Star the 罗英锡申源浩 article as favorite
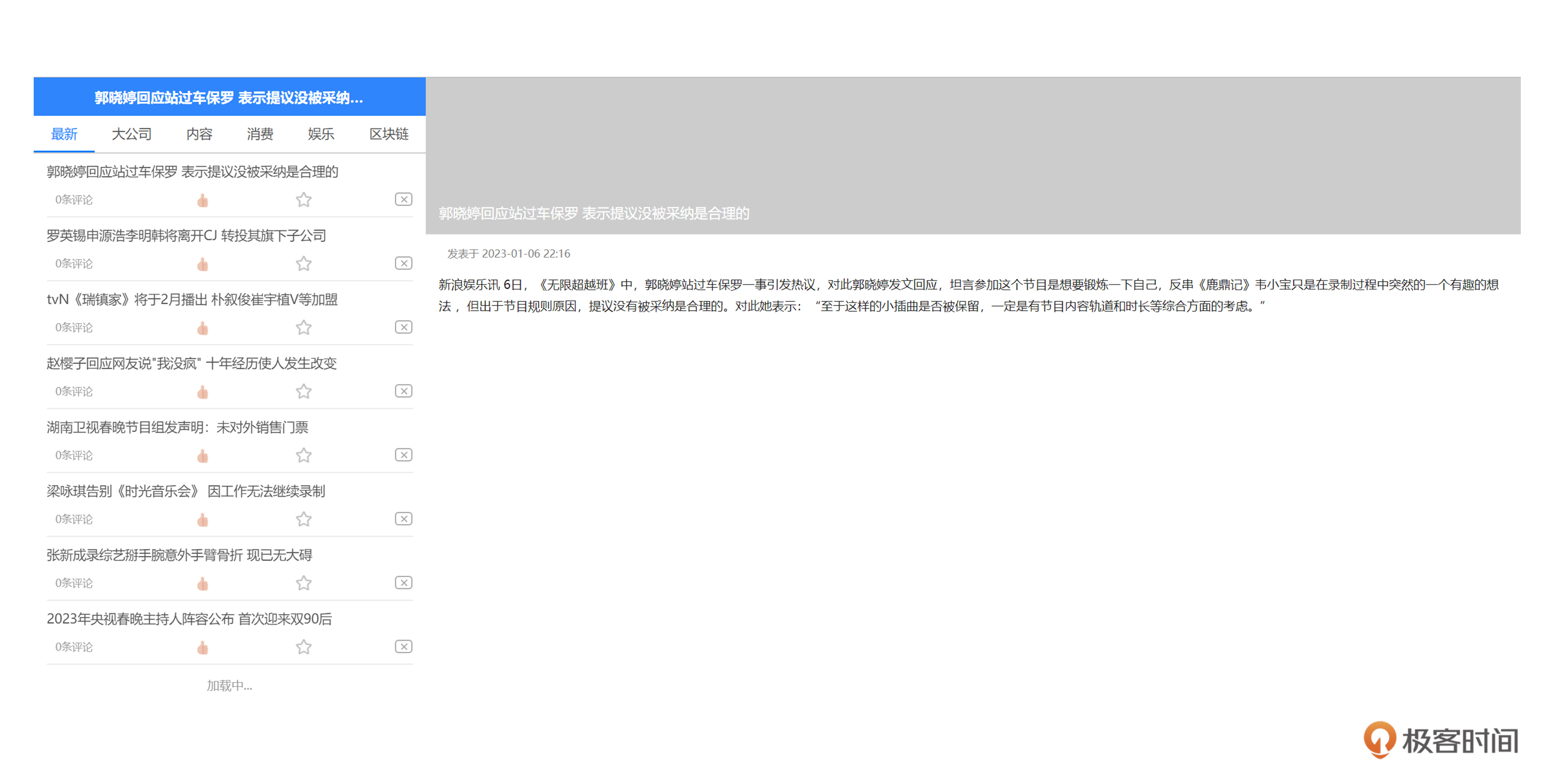Viewport: 1554px width, 784px height. coord(304,264)
